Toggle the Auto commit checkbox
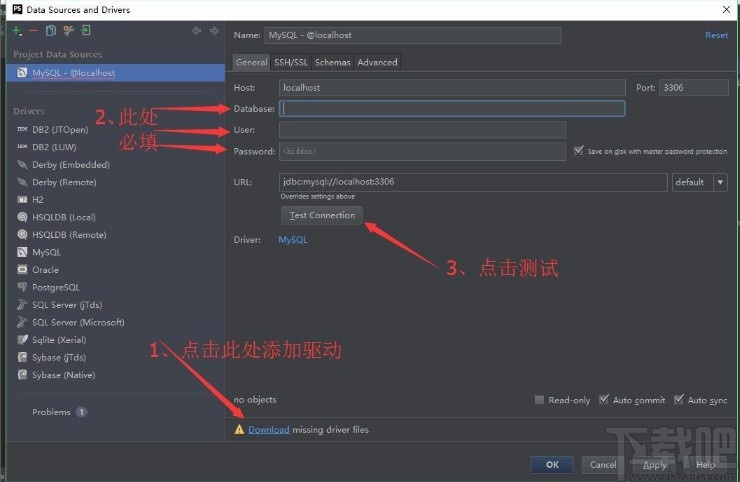 pos(604,399)
